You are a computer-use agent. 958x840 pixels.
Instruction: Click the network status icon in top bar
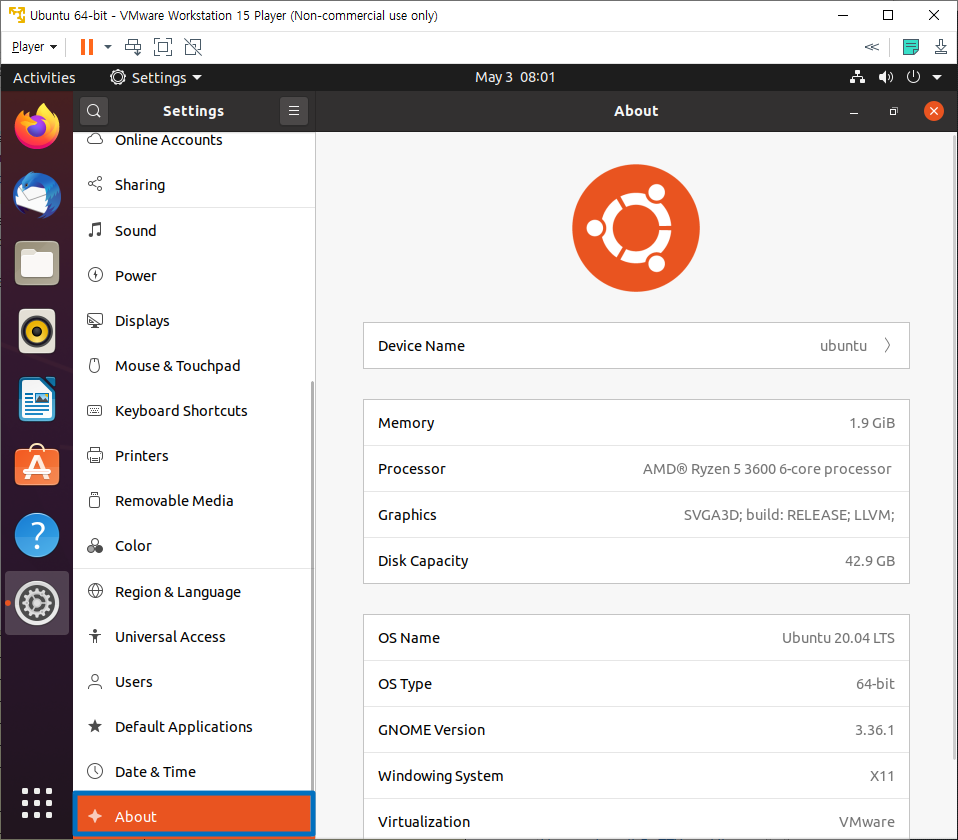coord(857,77)
